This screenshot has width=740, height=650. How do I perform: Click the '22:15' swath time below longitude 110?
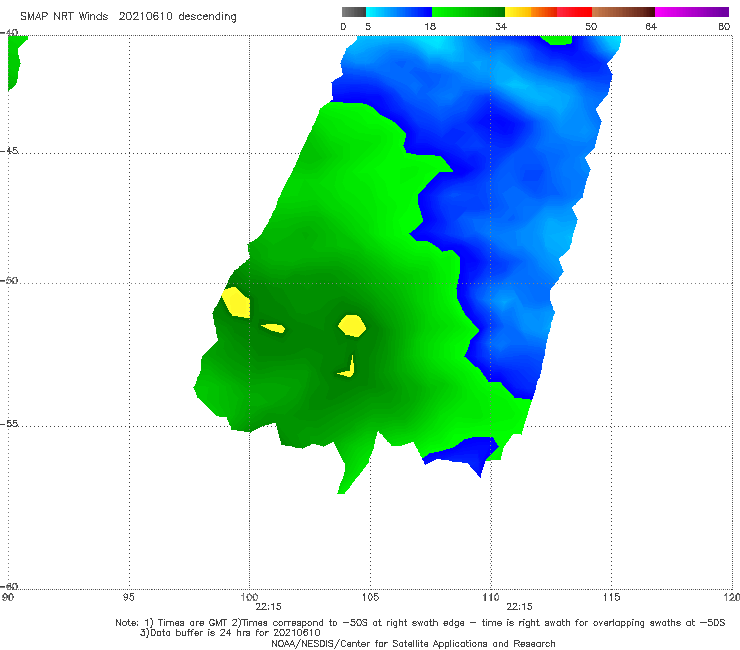tap(520, 607)
